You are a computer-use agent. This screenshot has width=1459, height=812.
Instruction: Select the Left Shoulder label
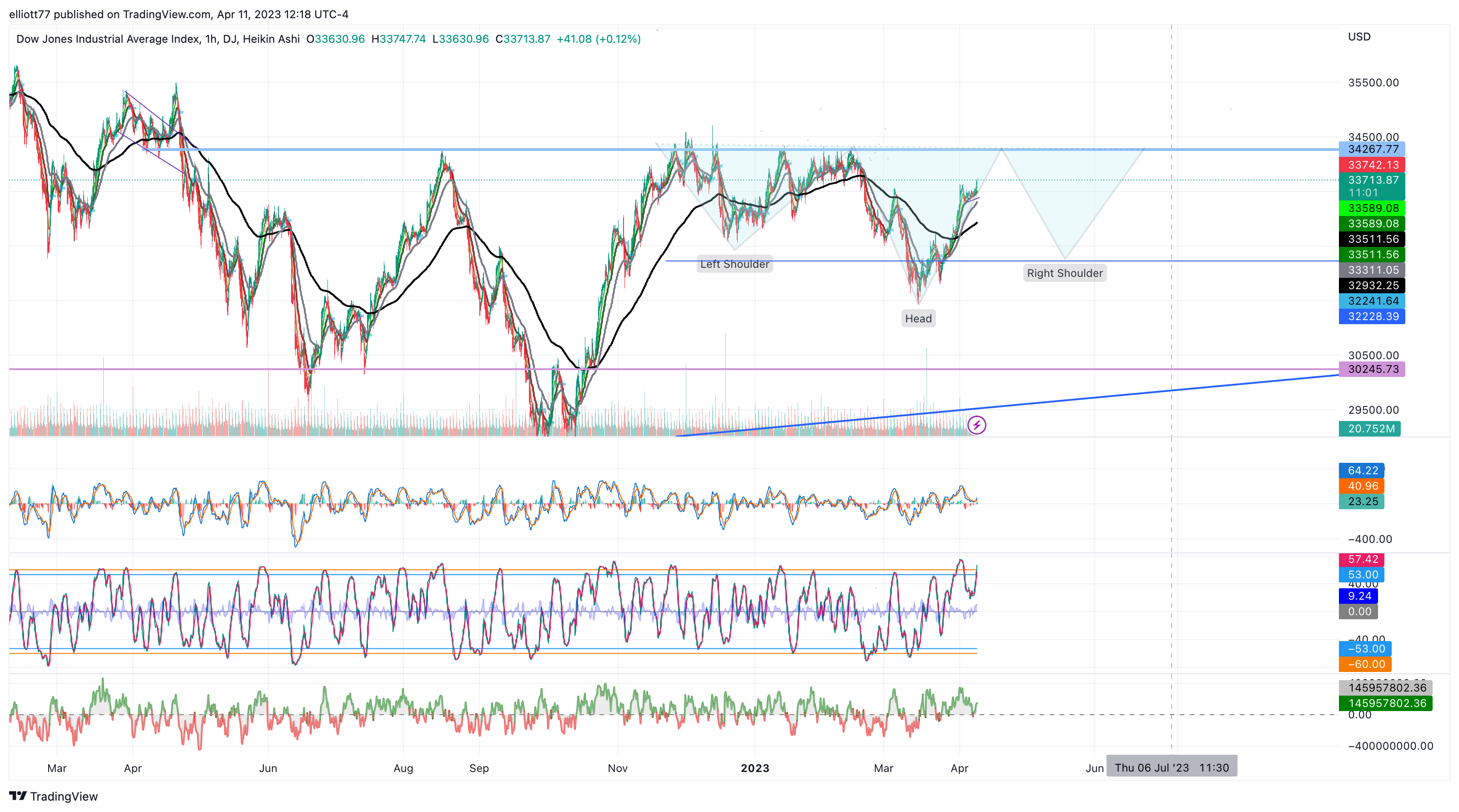(x=735, y=264)
